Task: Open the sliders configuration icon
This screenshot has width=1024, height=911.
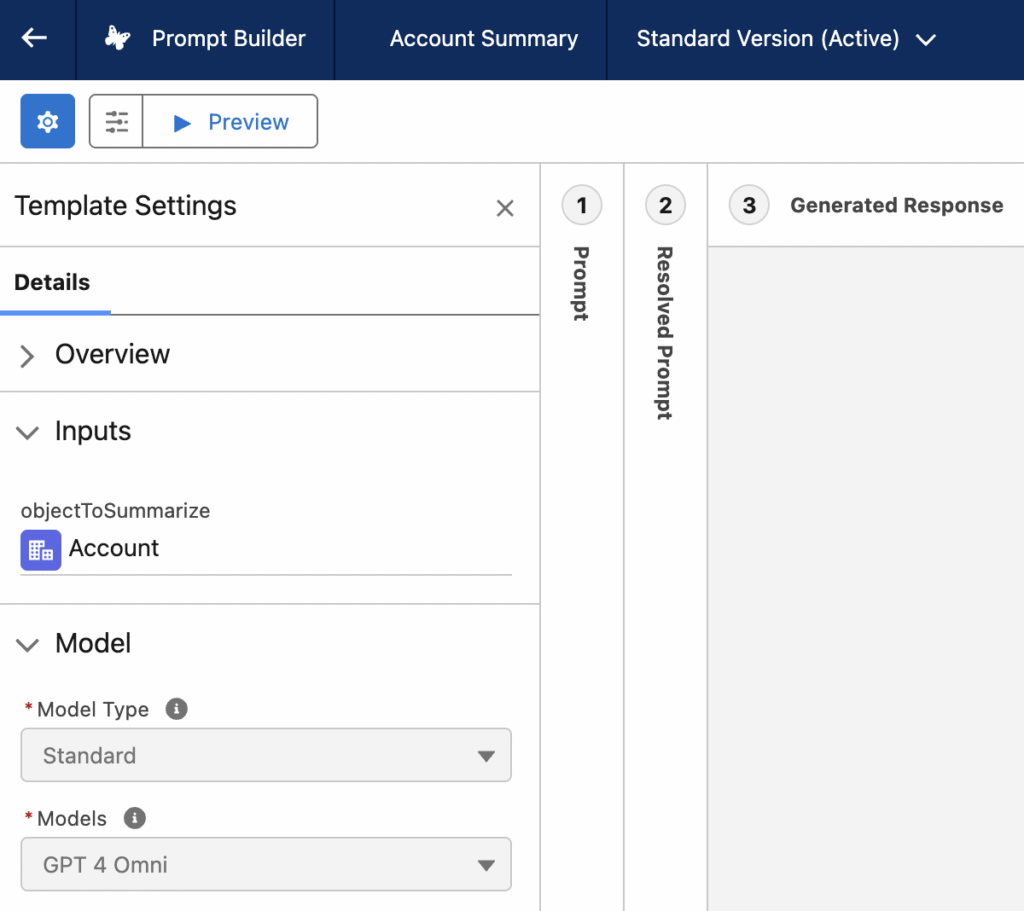Action: click(116, 122)
